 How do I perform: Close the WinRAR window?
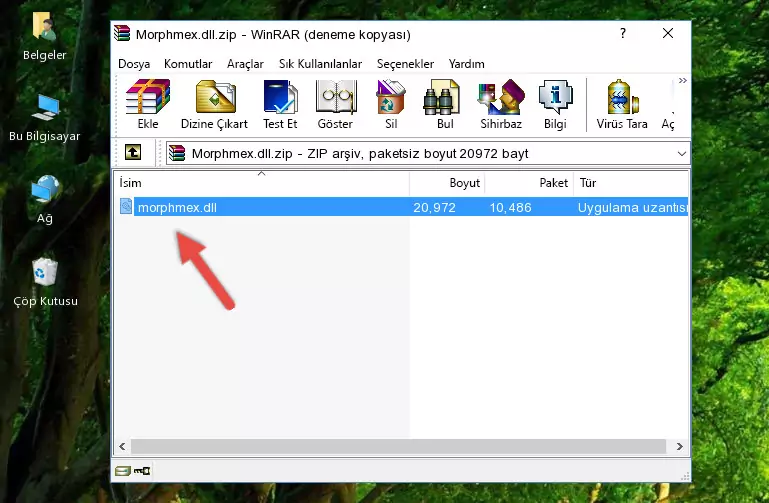tap(667, 33)
